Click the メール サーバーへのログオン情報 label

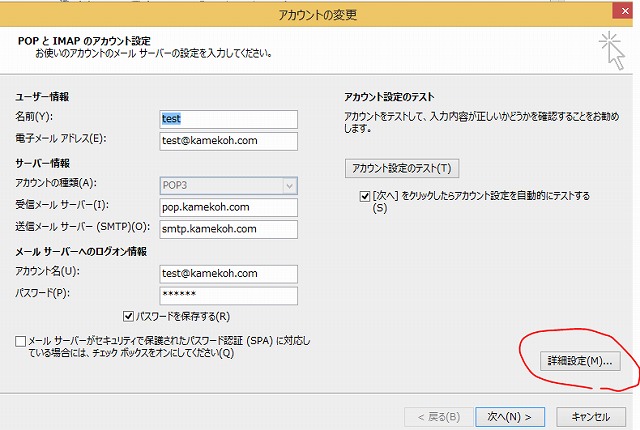(81, 252)
